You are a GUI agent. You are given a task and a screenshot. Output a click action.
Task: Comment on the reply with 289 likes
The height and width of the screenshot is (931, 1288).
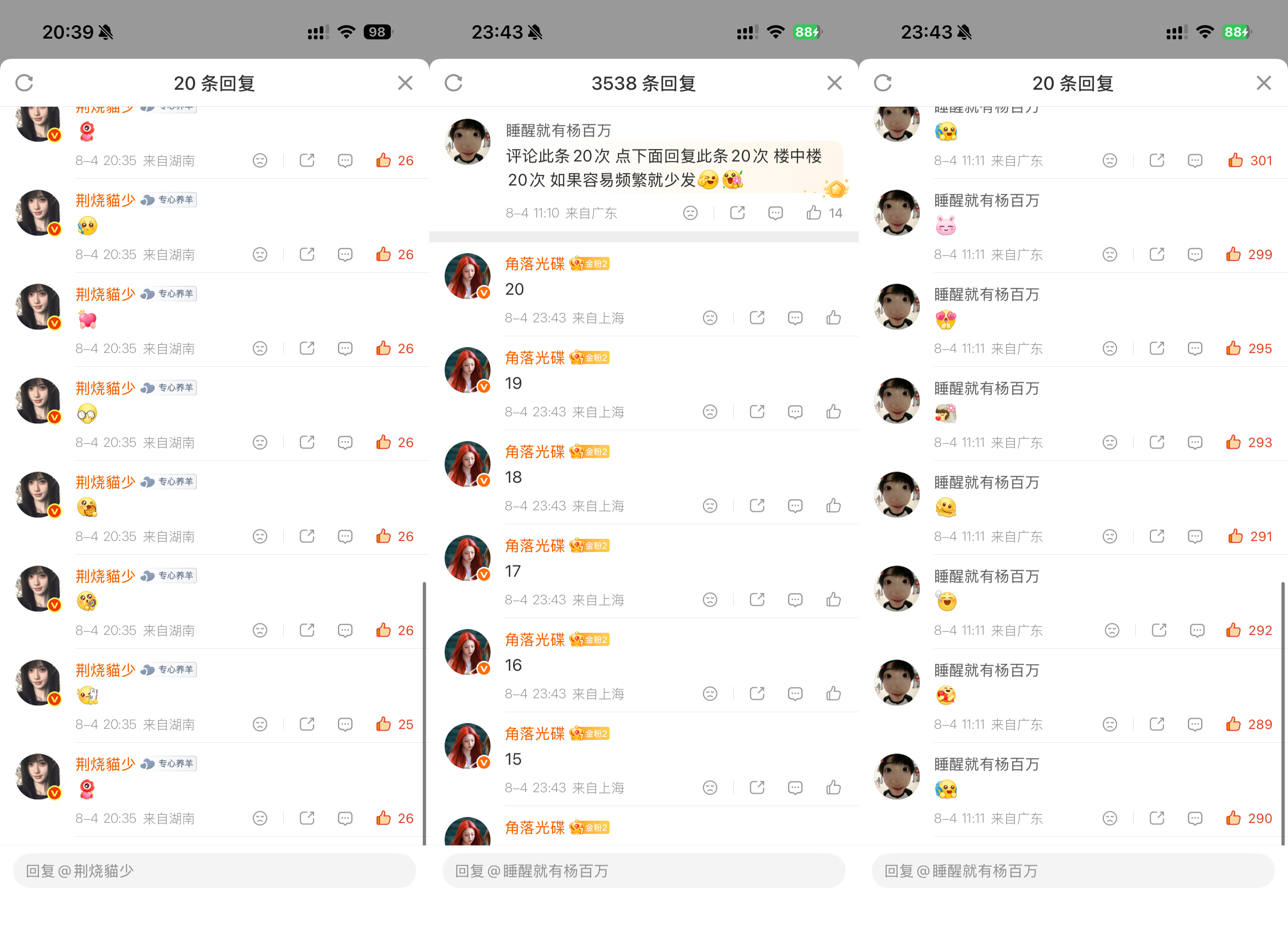[x=1196, y=724]
